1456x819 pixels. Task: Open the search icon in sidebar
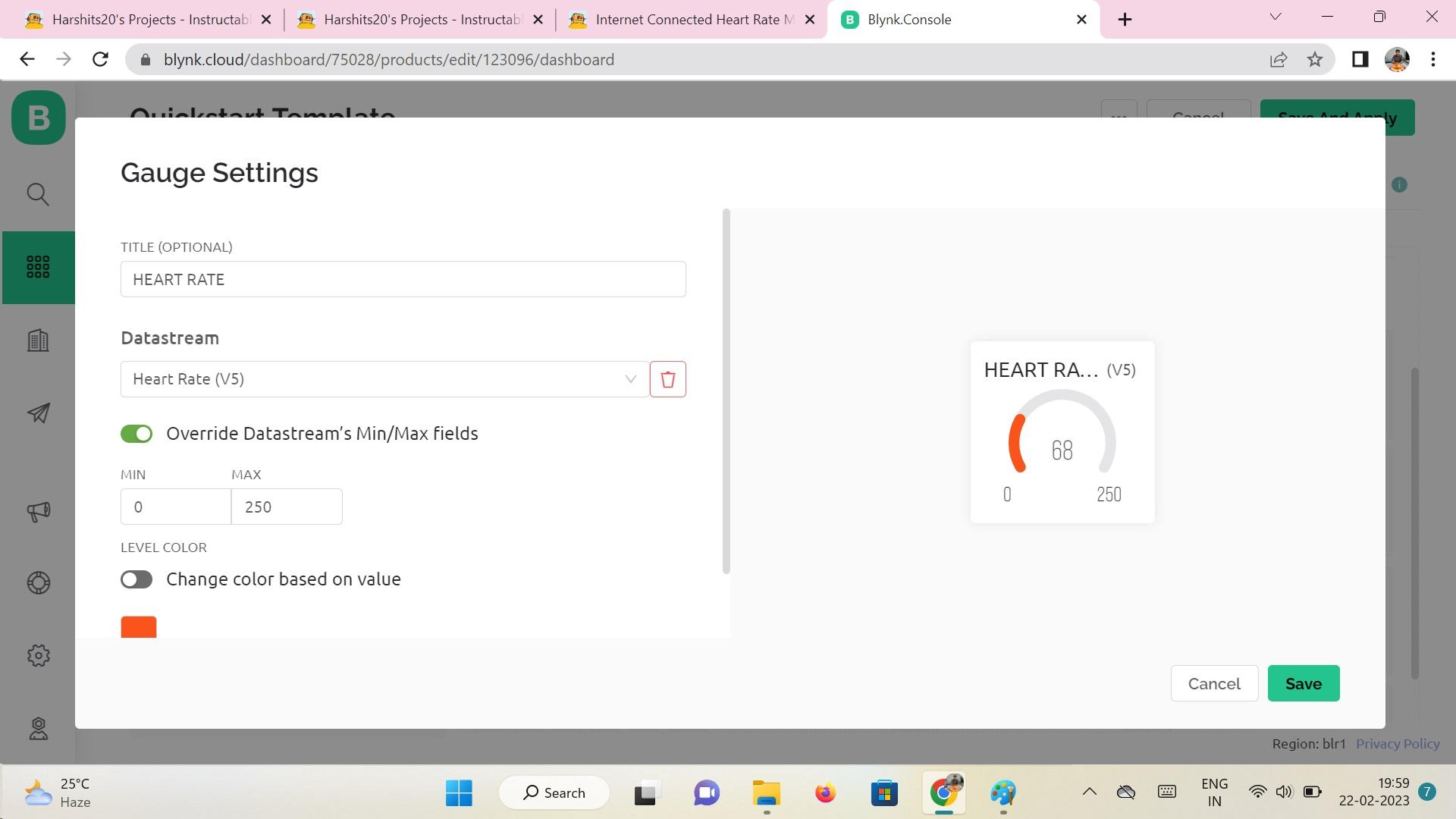tap(38, 194)
